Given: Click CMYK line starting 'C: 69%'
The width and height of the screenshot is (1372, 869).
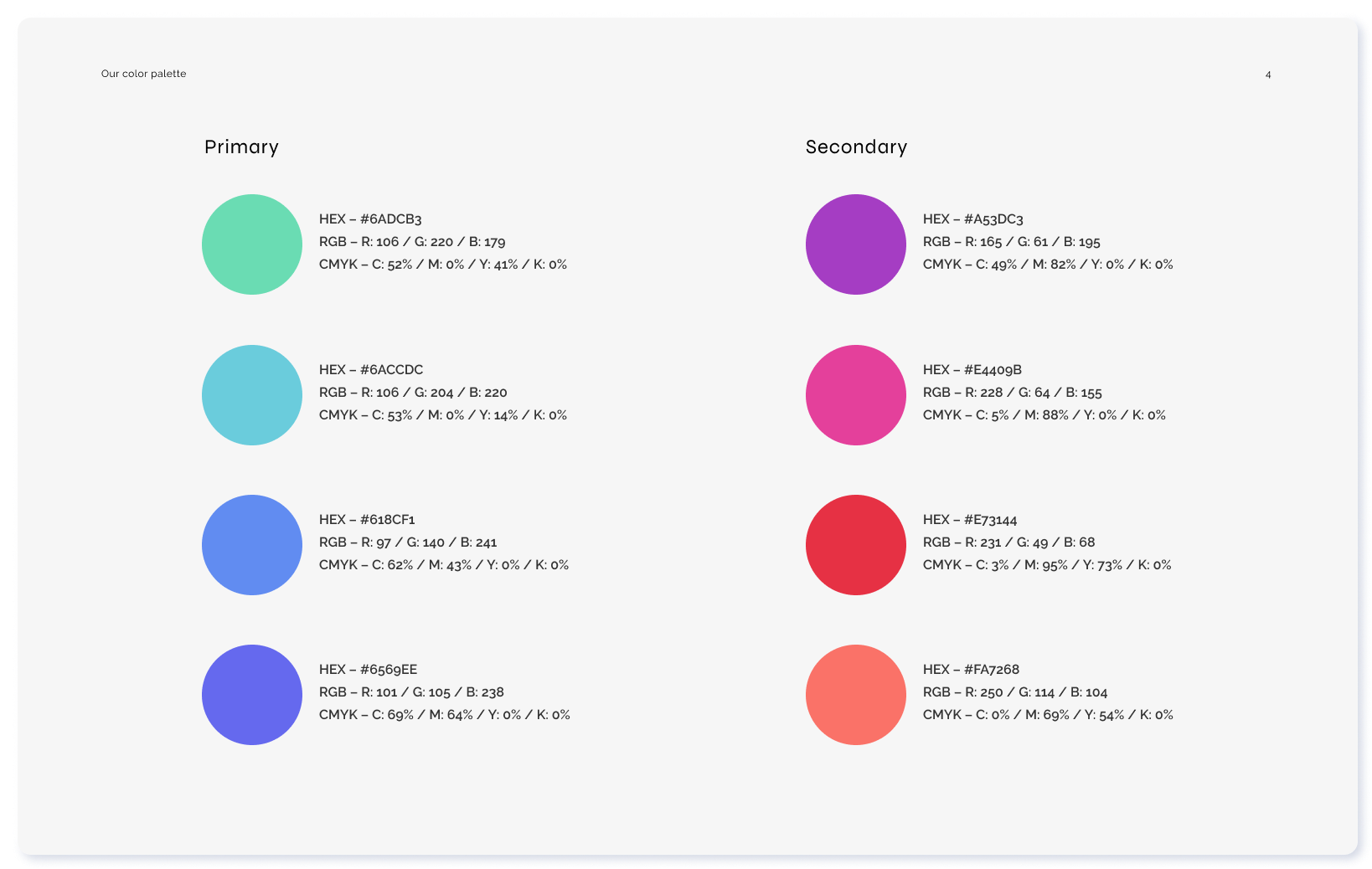Looking at the screenshot, I should [x=445, y=715].
